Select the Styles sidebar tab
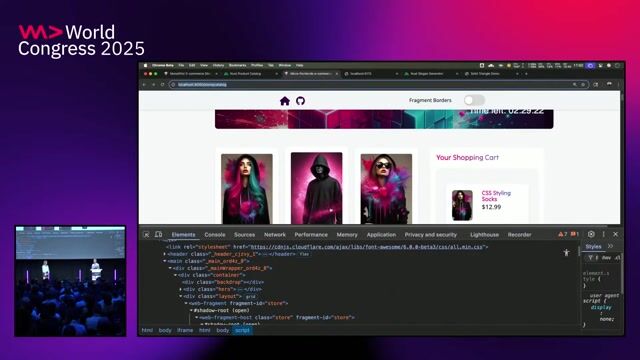This screenshot has height=360, width=640. (593, 247)
